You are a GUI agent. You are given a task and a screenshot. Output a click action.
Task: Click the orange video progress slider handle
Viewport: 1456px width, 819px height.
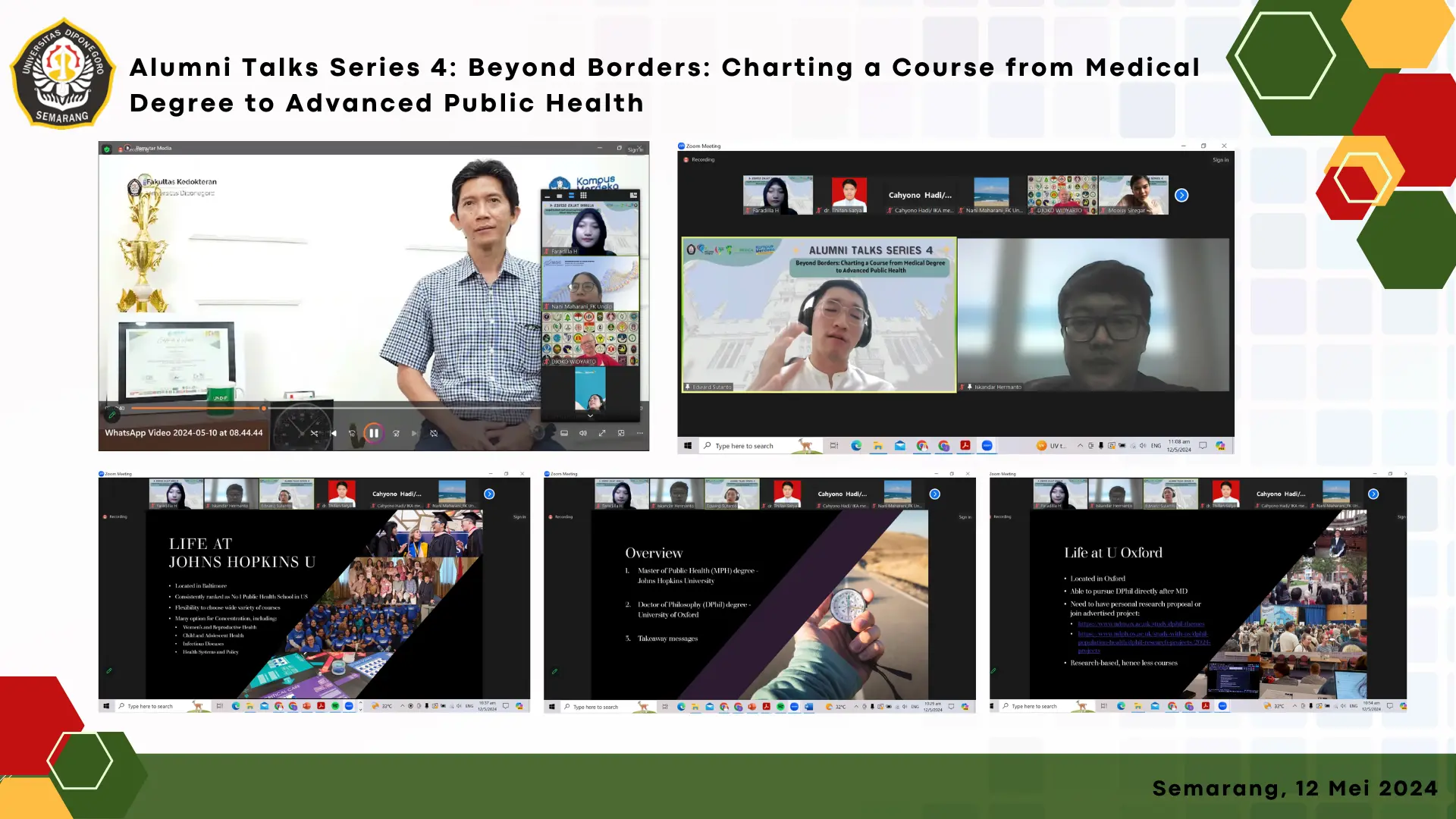(264, 408)
